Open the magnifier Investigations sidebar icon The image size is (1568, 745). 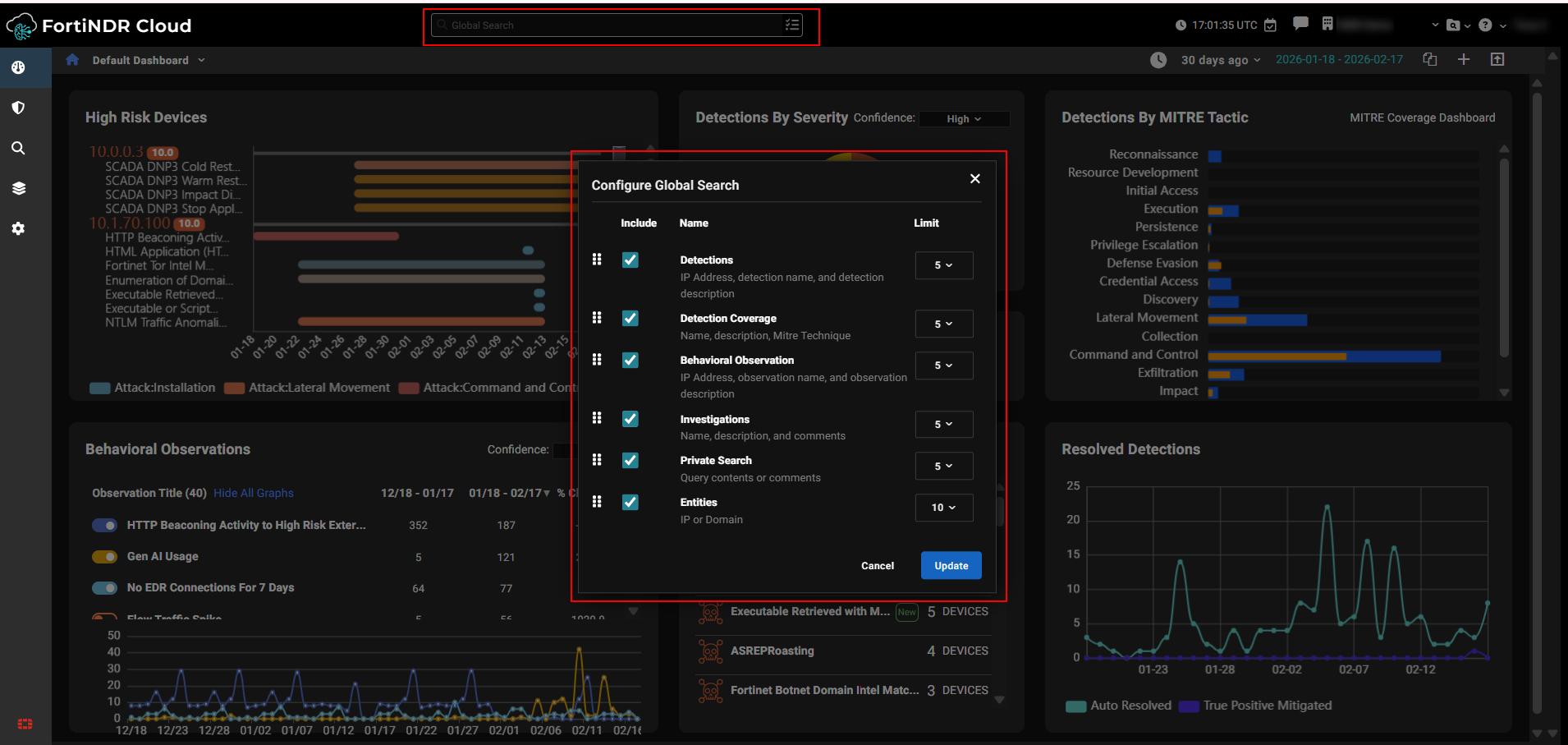(18, 148)
